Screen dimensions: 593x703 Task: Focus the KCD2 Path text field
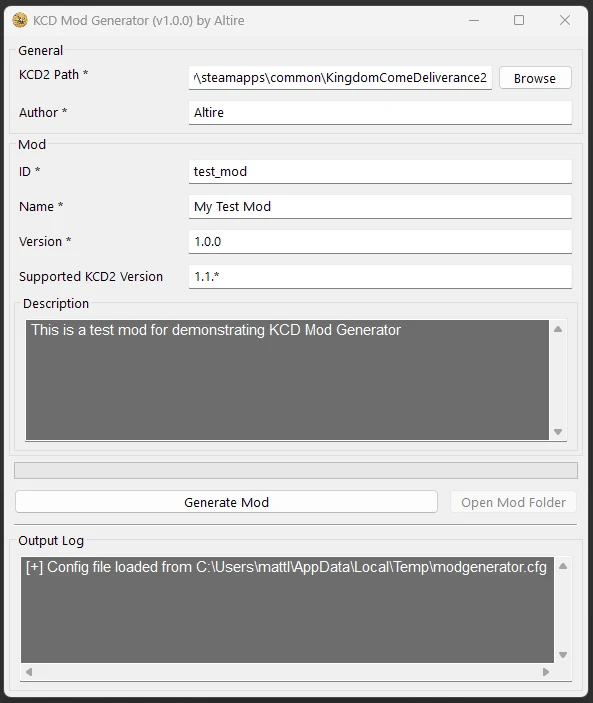point(340,78)
